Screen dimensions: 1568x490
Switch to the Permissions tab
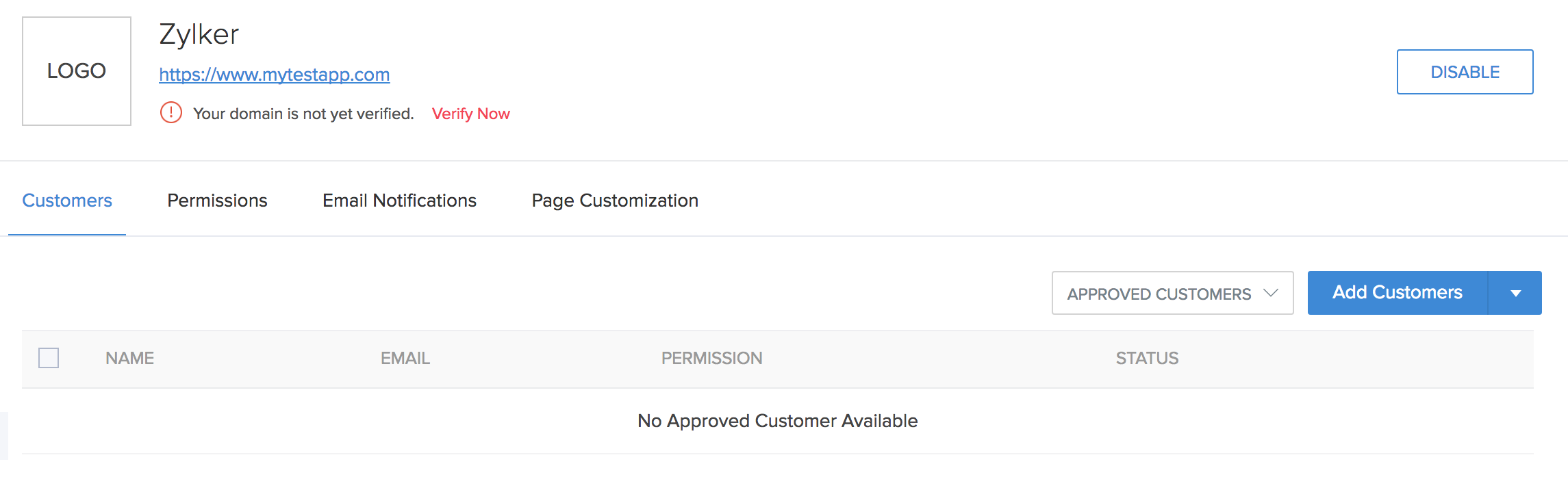click(x=217, y=201)
